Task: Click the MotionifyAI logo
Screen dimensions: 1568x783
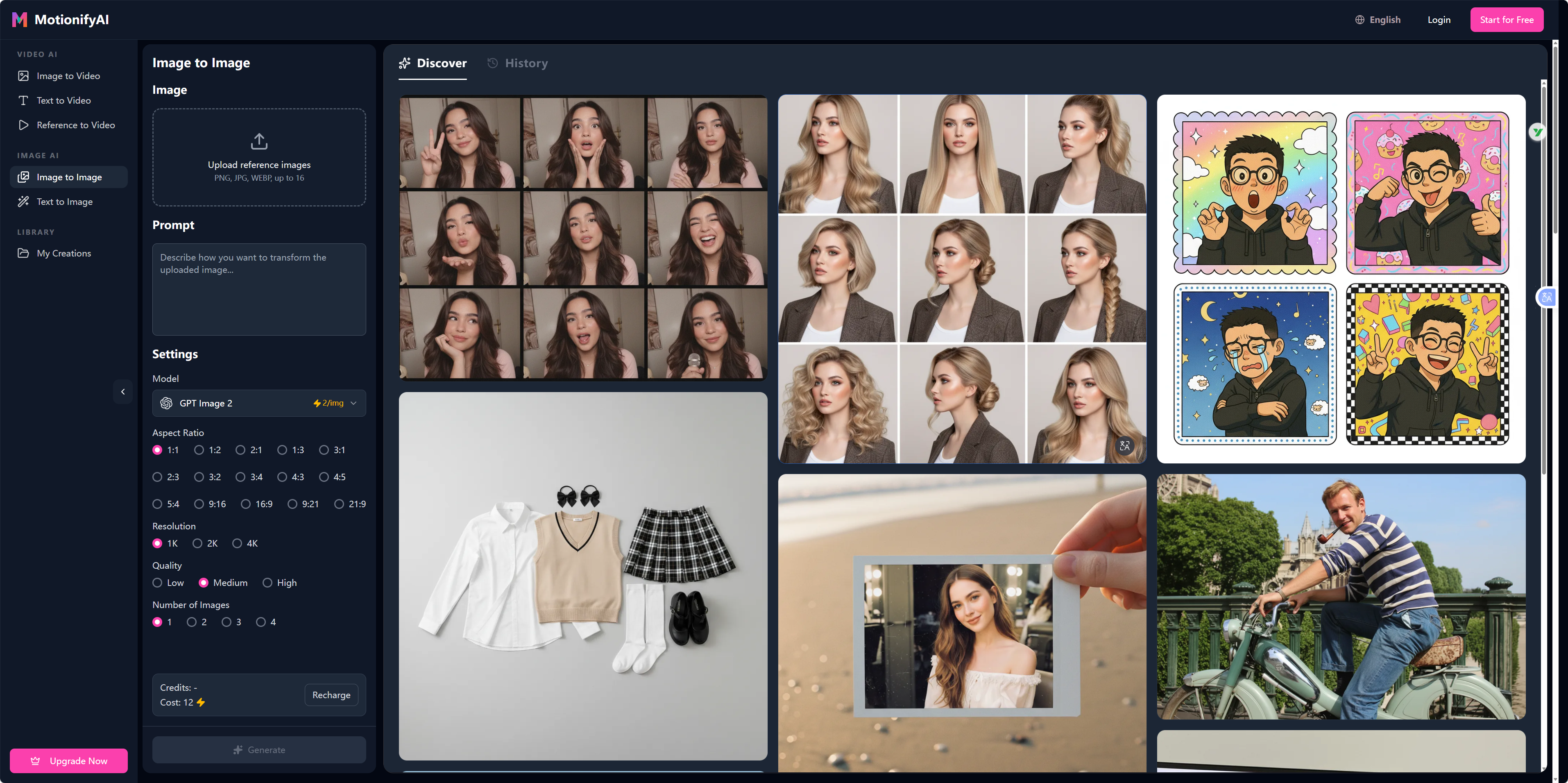Action: [60, 19]
